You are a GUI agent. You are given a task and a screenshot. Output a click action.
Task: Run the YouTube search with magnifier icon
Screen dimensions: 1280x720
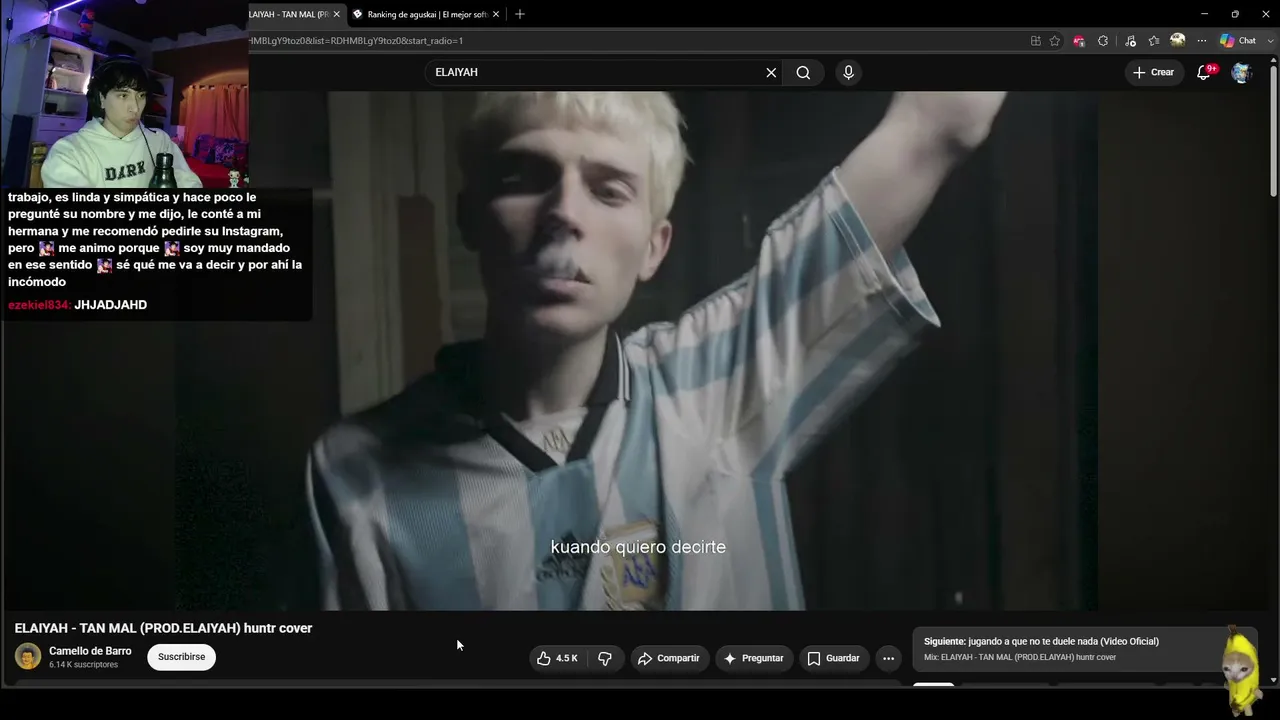pos(803,72)
